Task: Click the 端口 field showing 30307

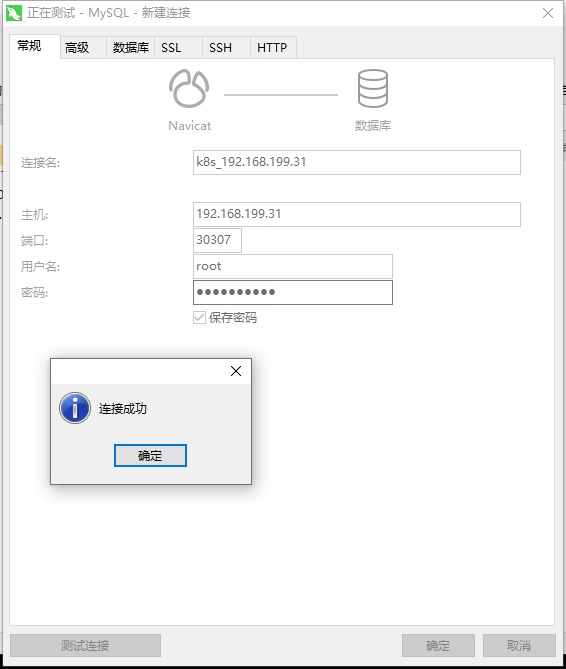Action: 217,240
